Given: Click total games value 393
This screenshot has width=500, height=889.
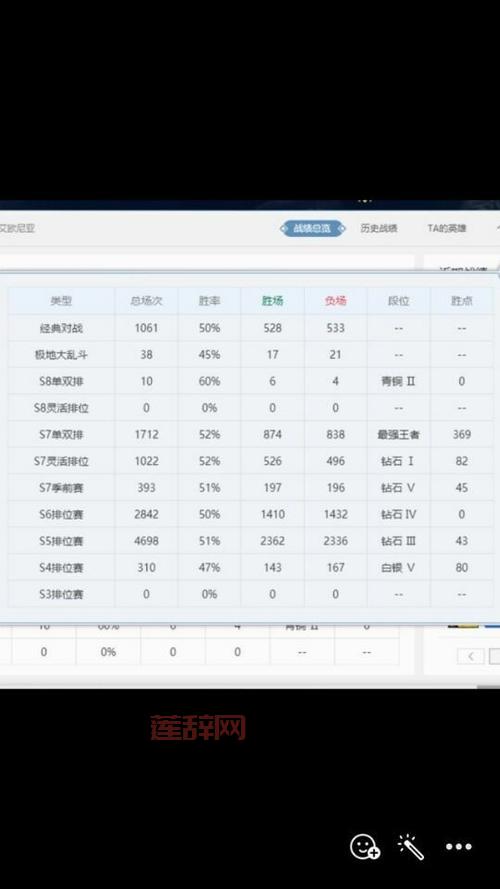Looking at the screenshot, I should [x=146, y=488].
